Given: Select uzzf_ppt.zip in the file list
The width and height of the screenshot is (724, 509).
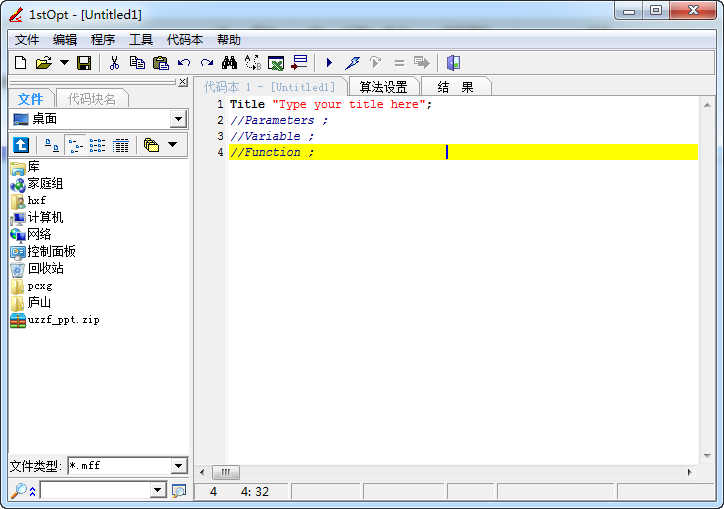Looking at the screenshot, I should (63, 320).
